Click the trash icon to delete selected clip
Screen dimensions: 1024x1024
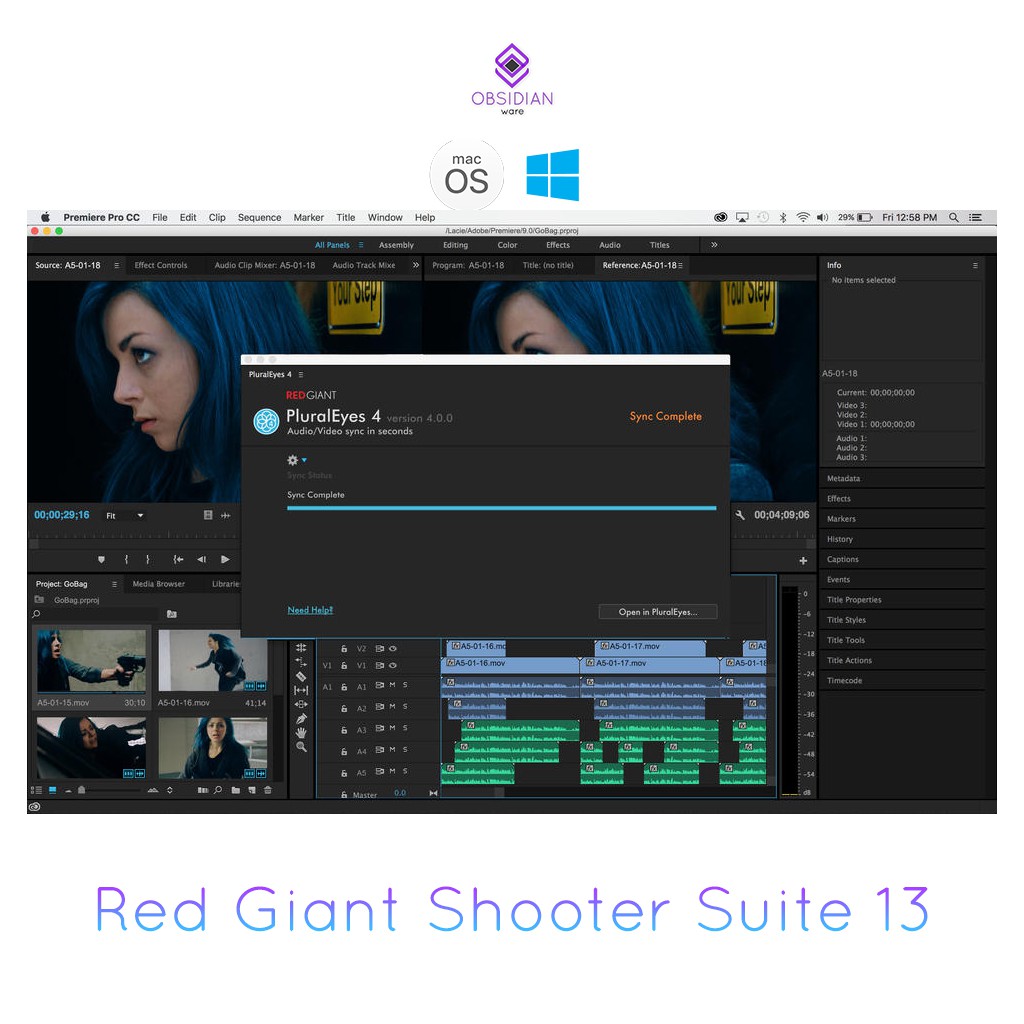click(266, 791)
